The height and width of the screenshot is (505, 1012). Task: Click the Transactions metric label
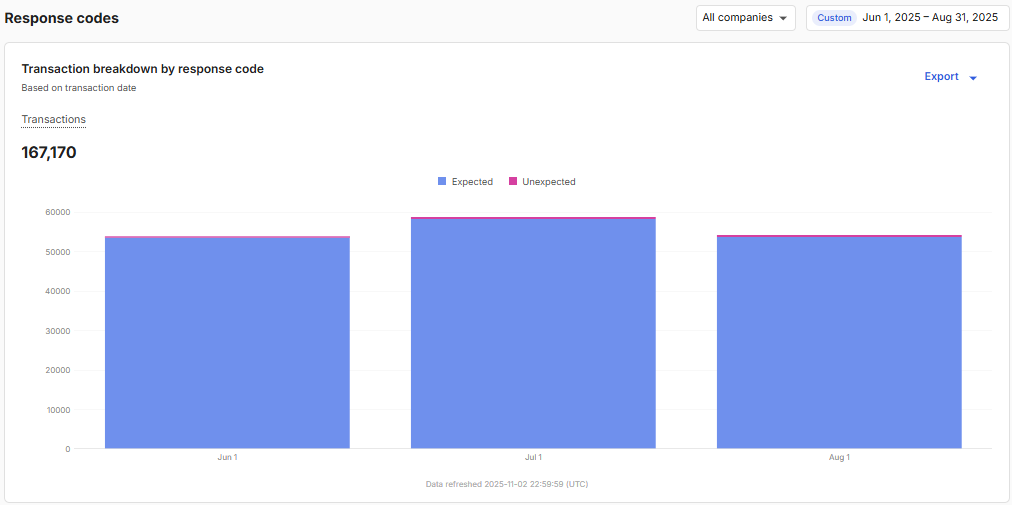(54, 119)
